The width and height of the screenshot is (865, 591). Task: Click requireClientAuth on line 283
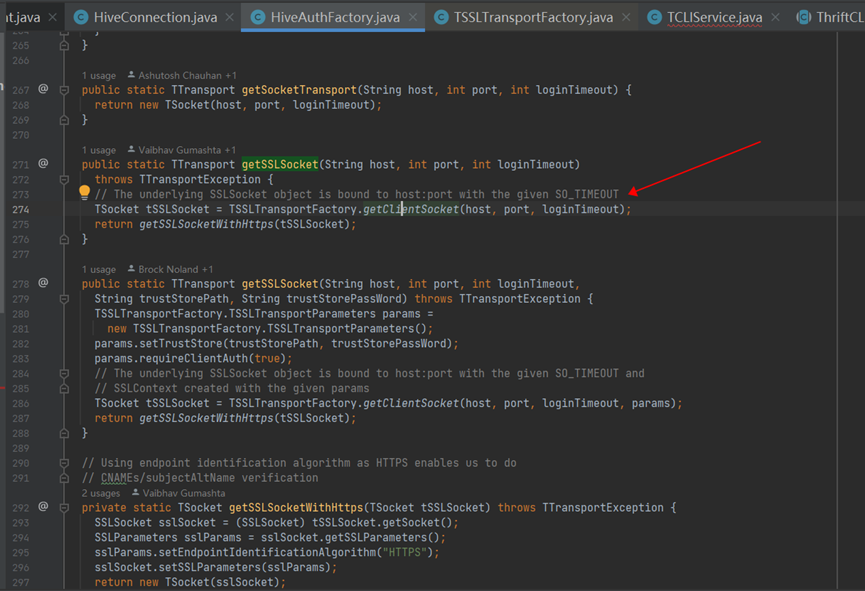[194, 358]
